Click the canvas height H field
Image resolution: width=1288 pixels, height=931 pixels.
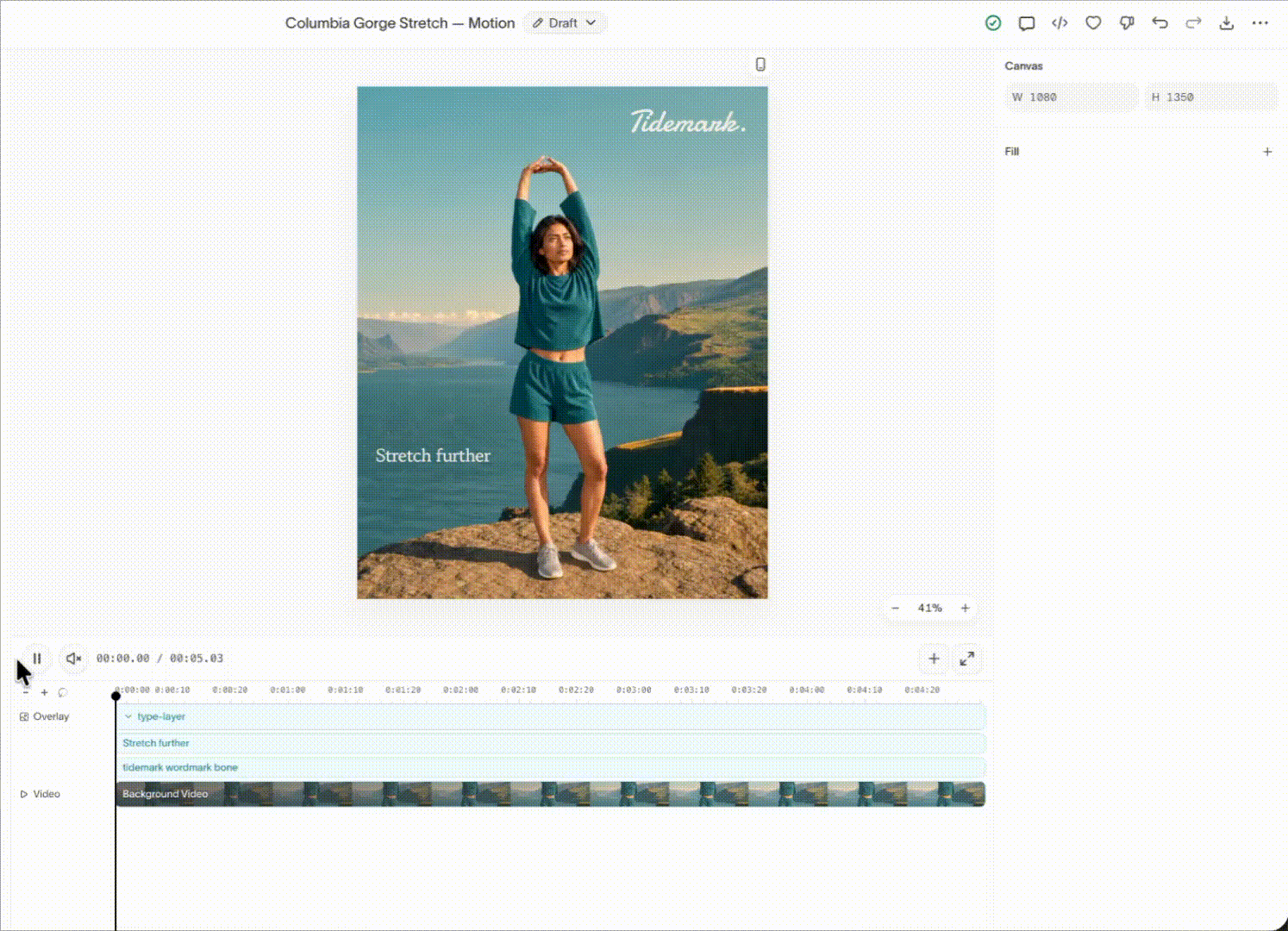point(1210,97)
